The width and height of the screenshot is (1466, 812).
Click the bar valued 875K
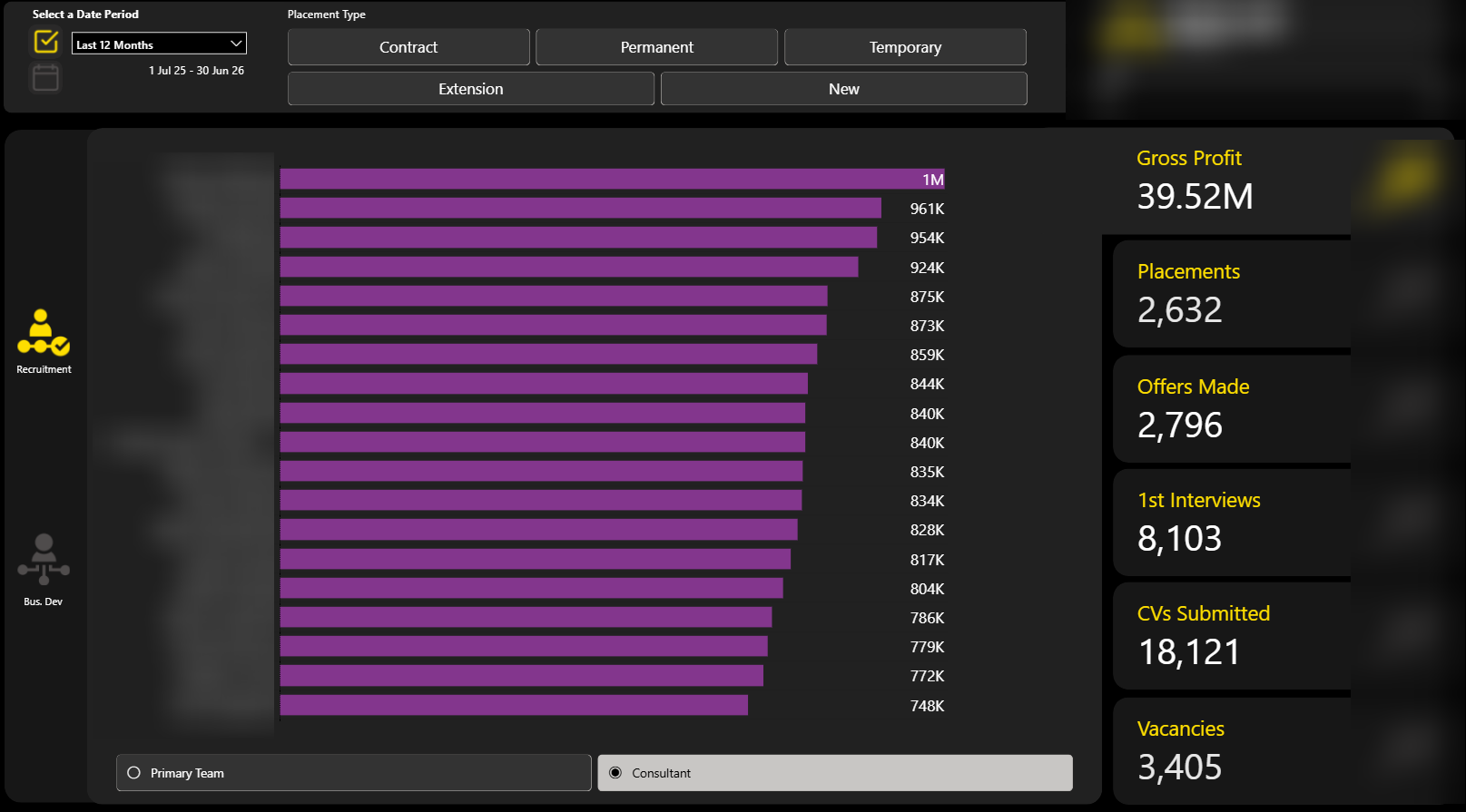553,296
